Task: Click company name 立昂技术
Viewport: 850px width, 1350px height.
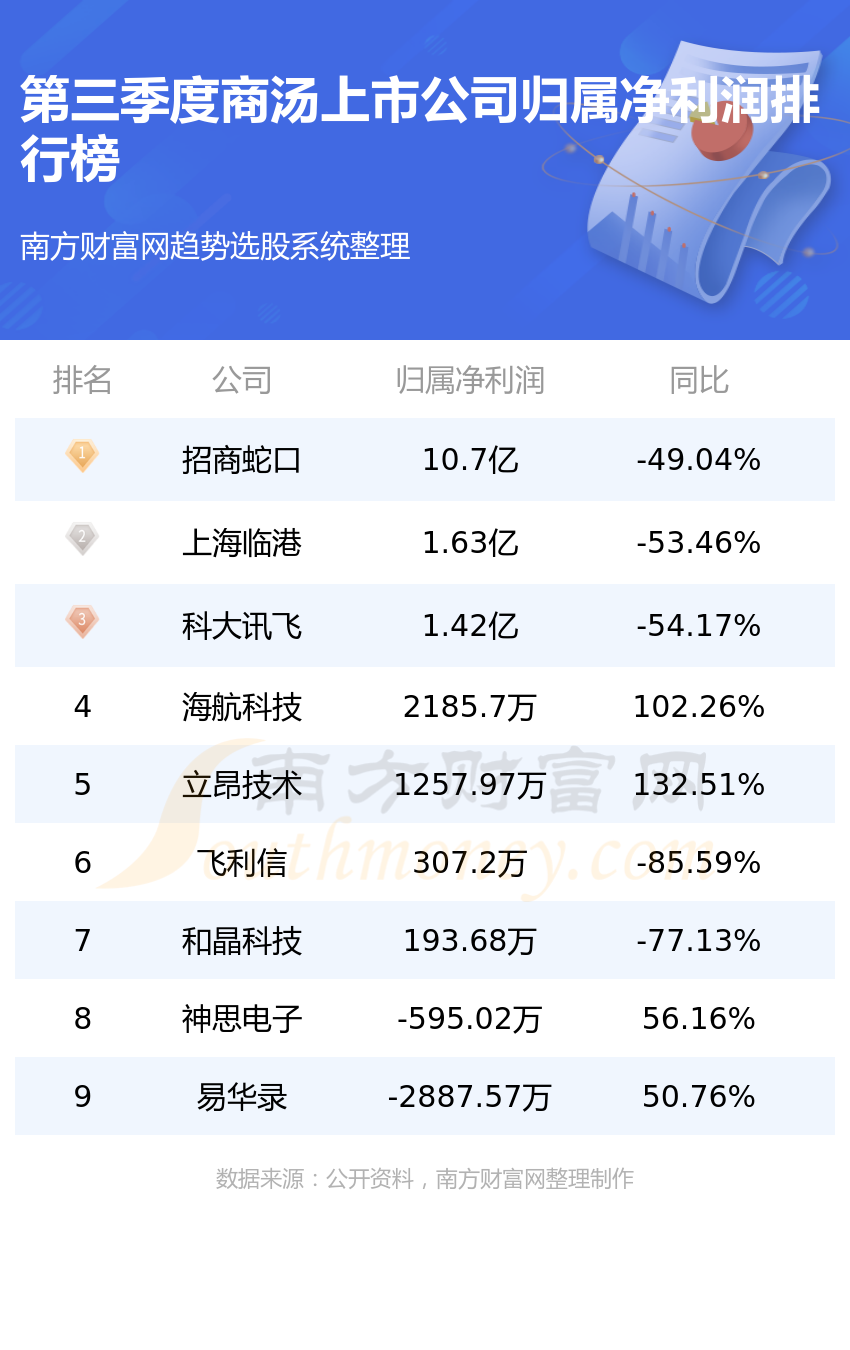Action: [x=242, y=785]
